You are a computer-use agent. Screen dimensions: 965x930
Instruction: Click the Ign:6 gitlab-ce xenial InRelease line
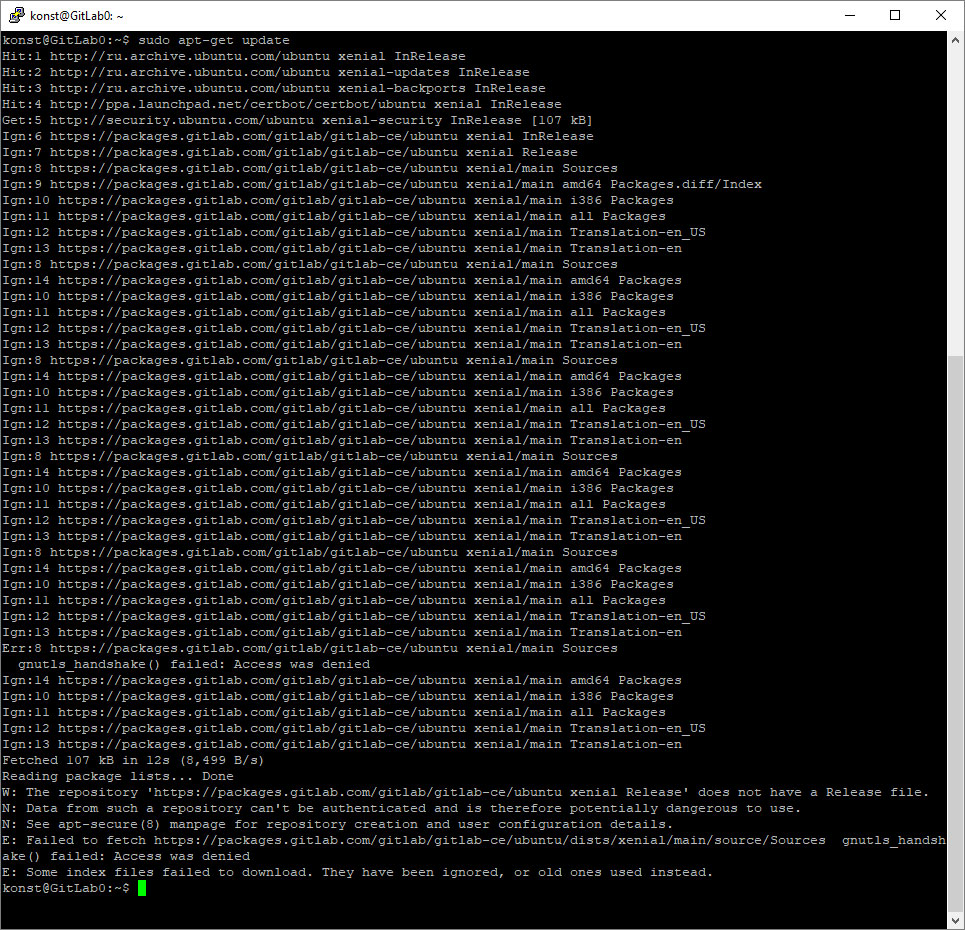point(298,136)
